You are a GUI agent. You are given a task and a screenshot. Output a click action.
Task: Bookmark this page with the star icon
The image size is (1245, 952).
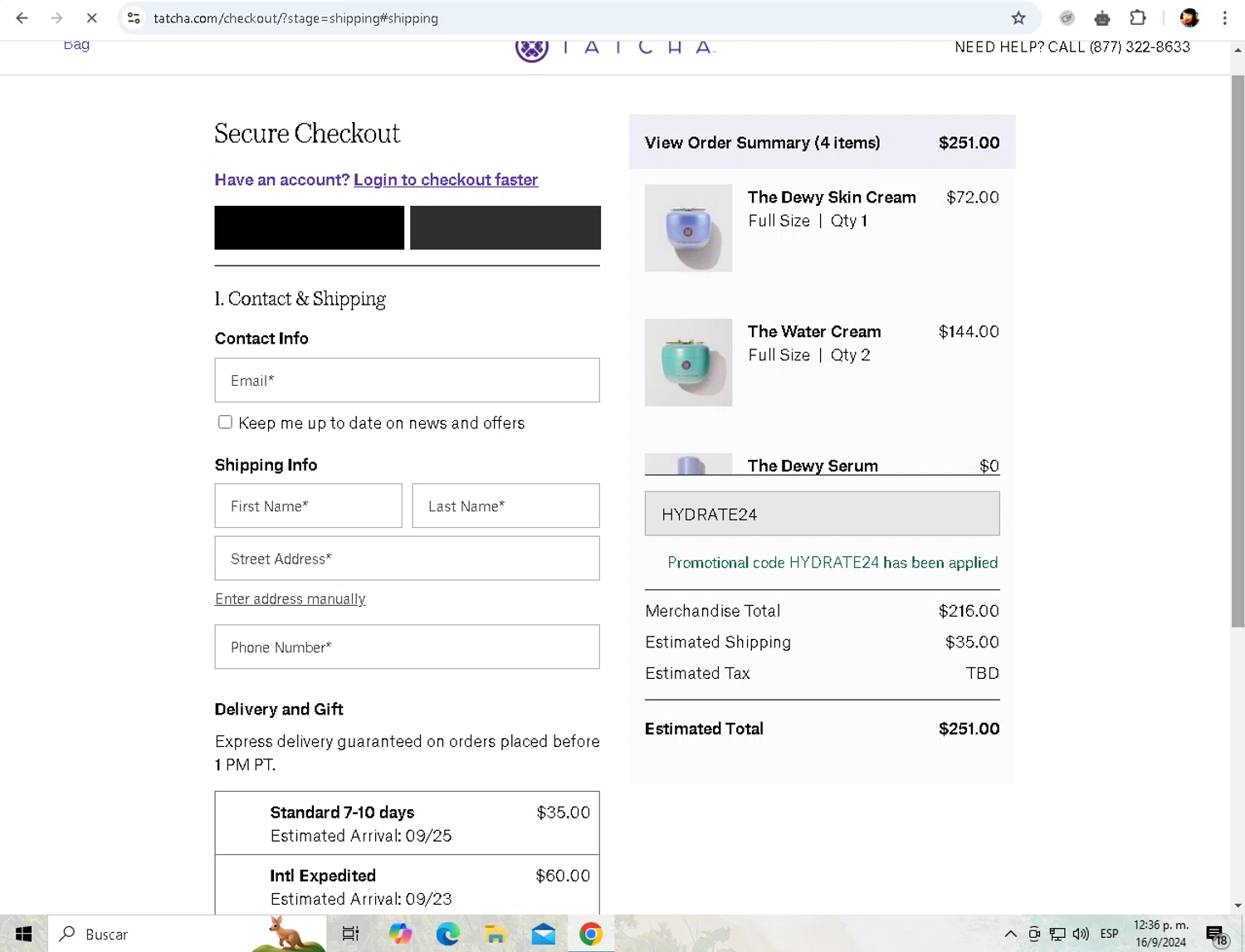(x=1018, y=17)
